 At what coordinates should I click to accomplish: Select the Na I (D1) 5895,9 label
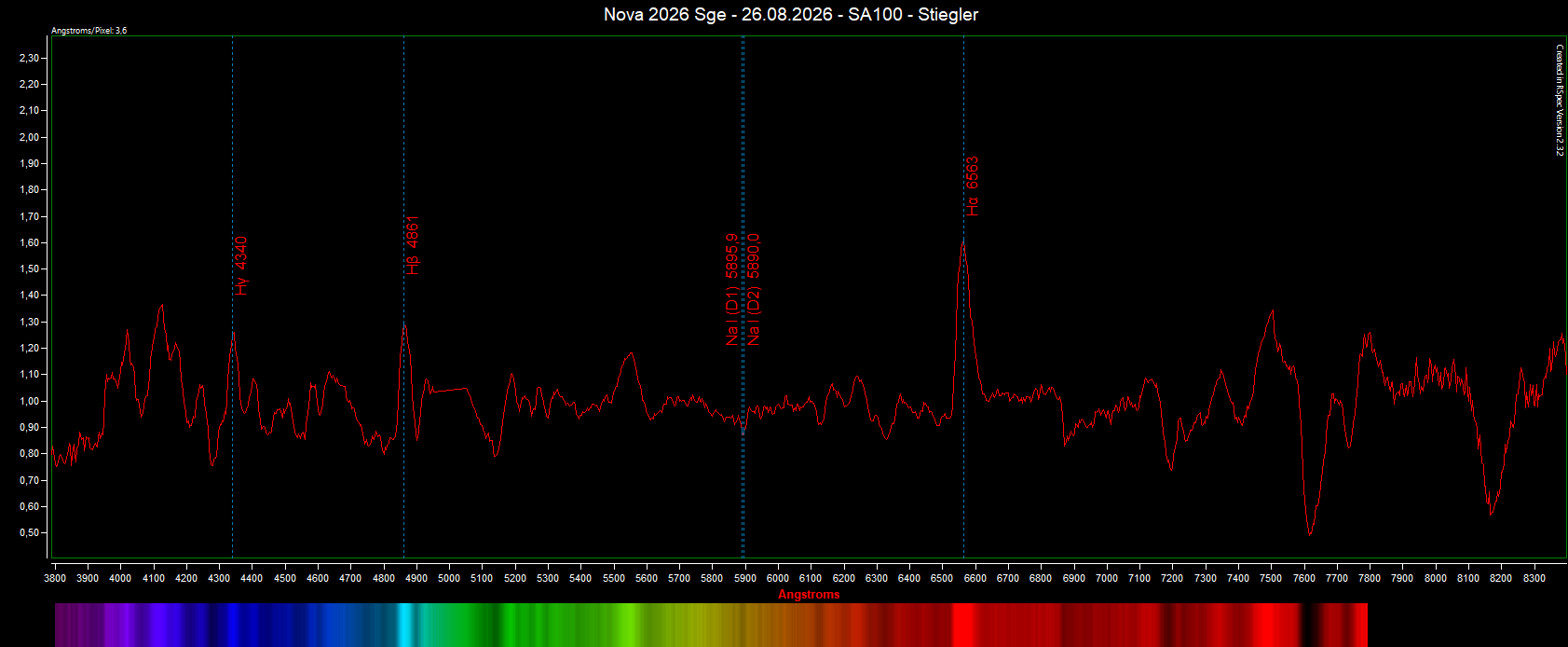point(732,289)
